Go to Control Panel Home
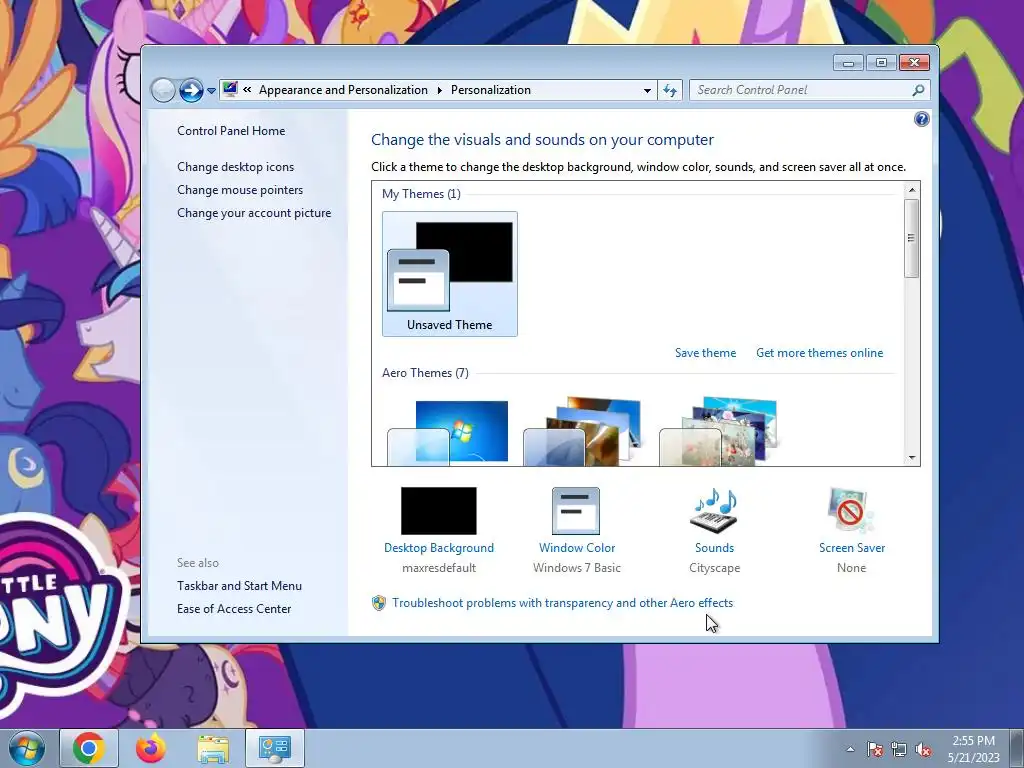Viewport: 1024px width, 768px height. coord(231,131)
